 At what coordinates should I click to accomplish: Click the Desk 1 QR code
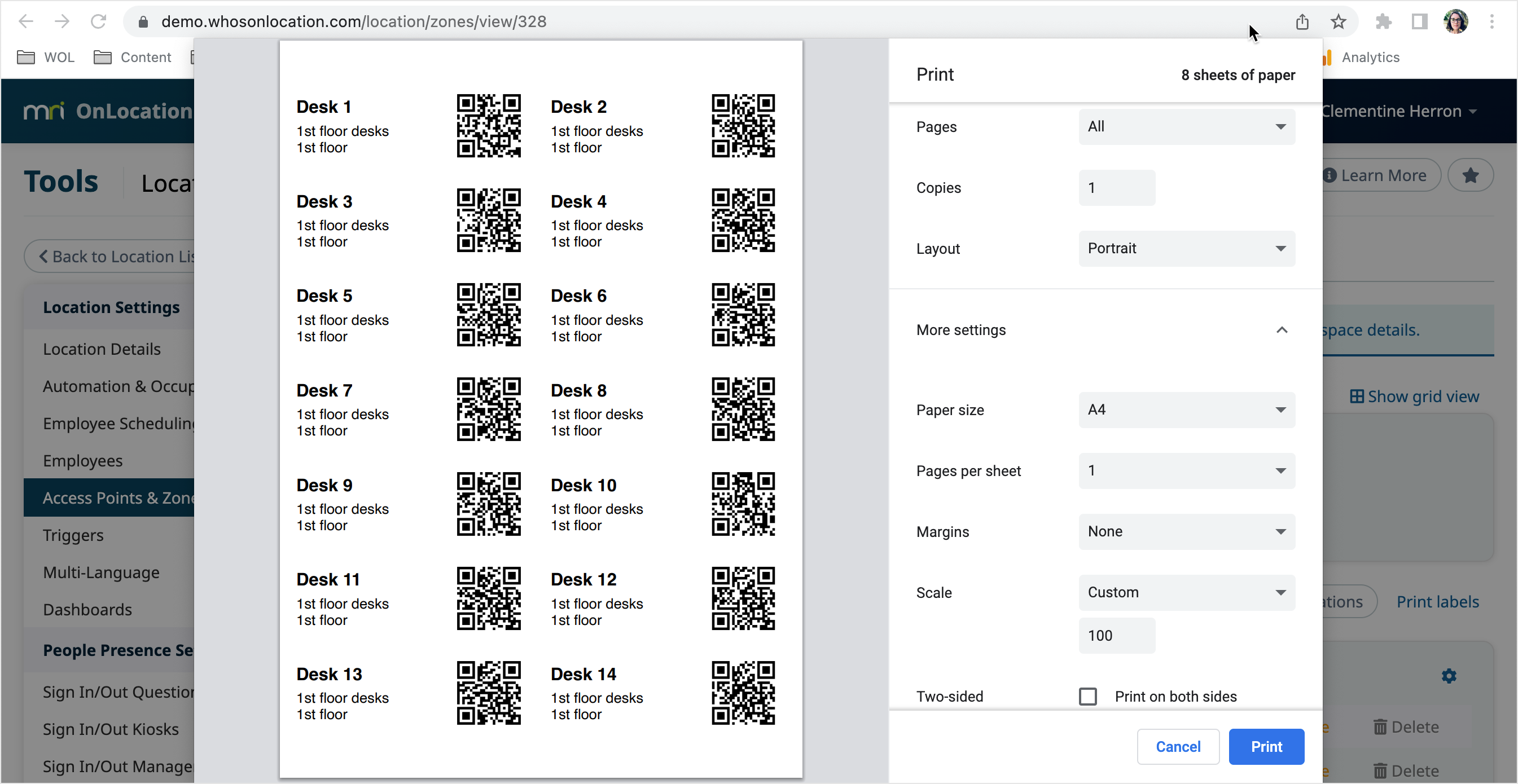coord(489,126)
